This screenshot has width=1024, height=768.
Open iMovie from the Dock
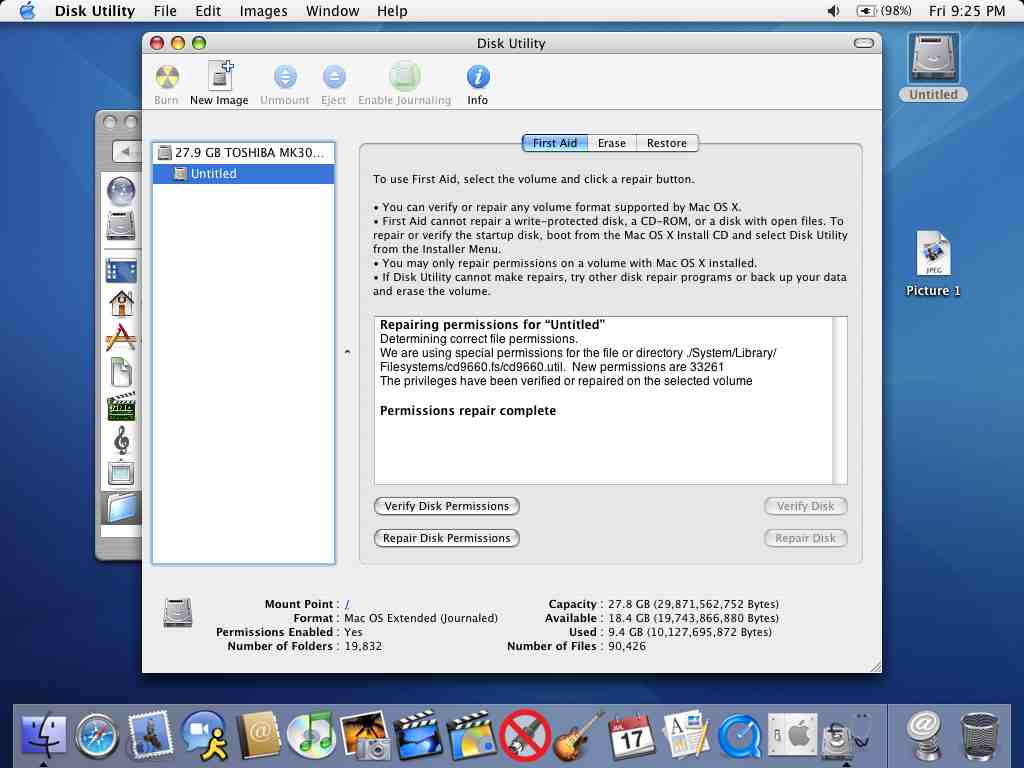(419, 736)
